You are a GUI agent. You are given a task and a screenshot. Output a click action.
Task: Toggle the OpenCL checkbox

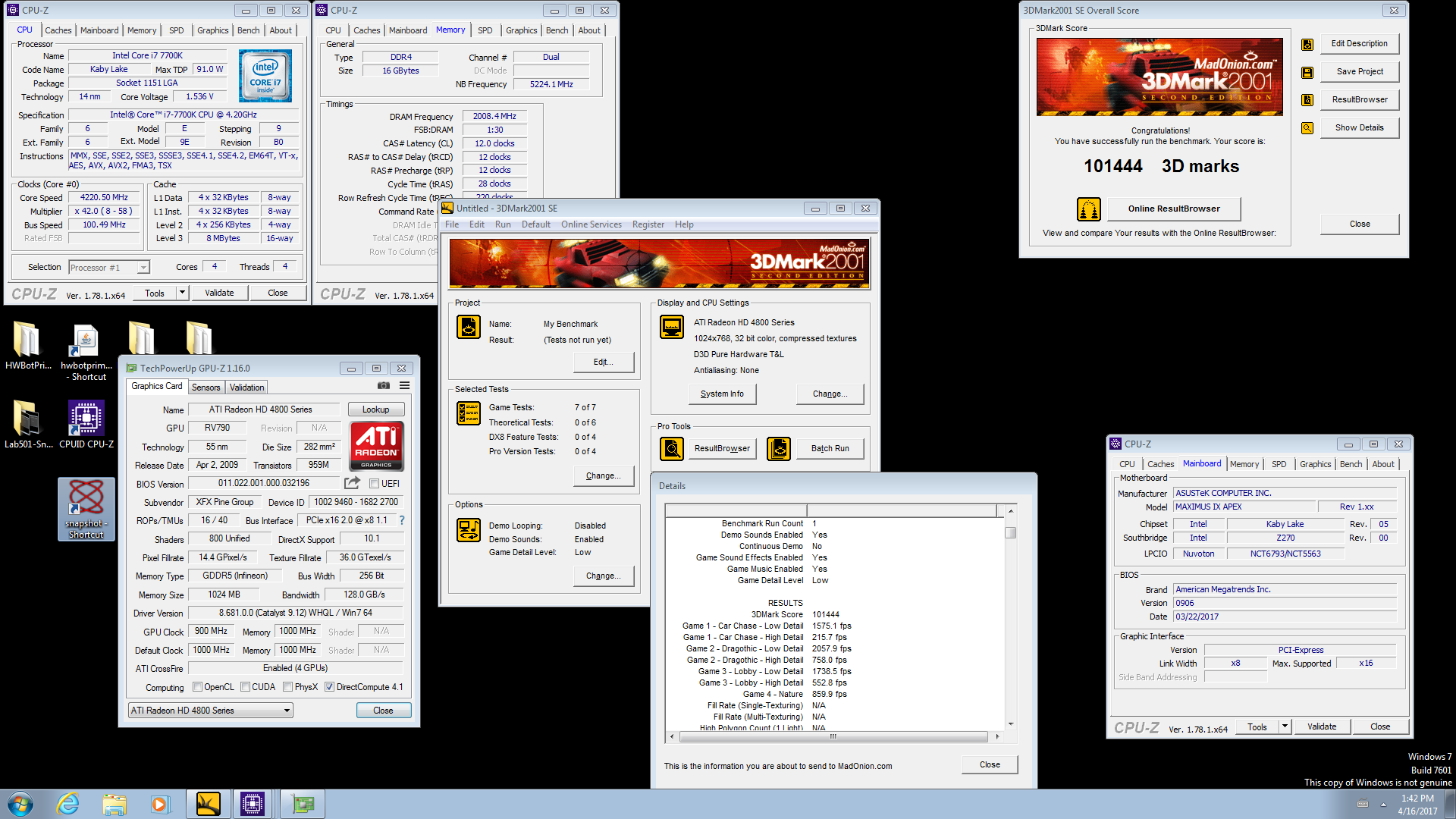coord(197,687)
